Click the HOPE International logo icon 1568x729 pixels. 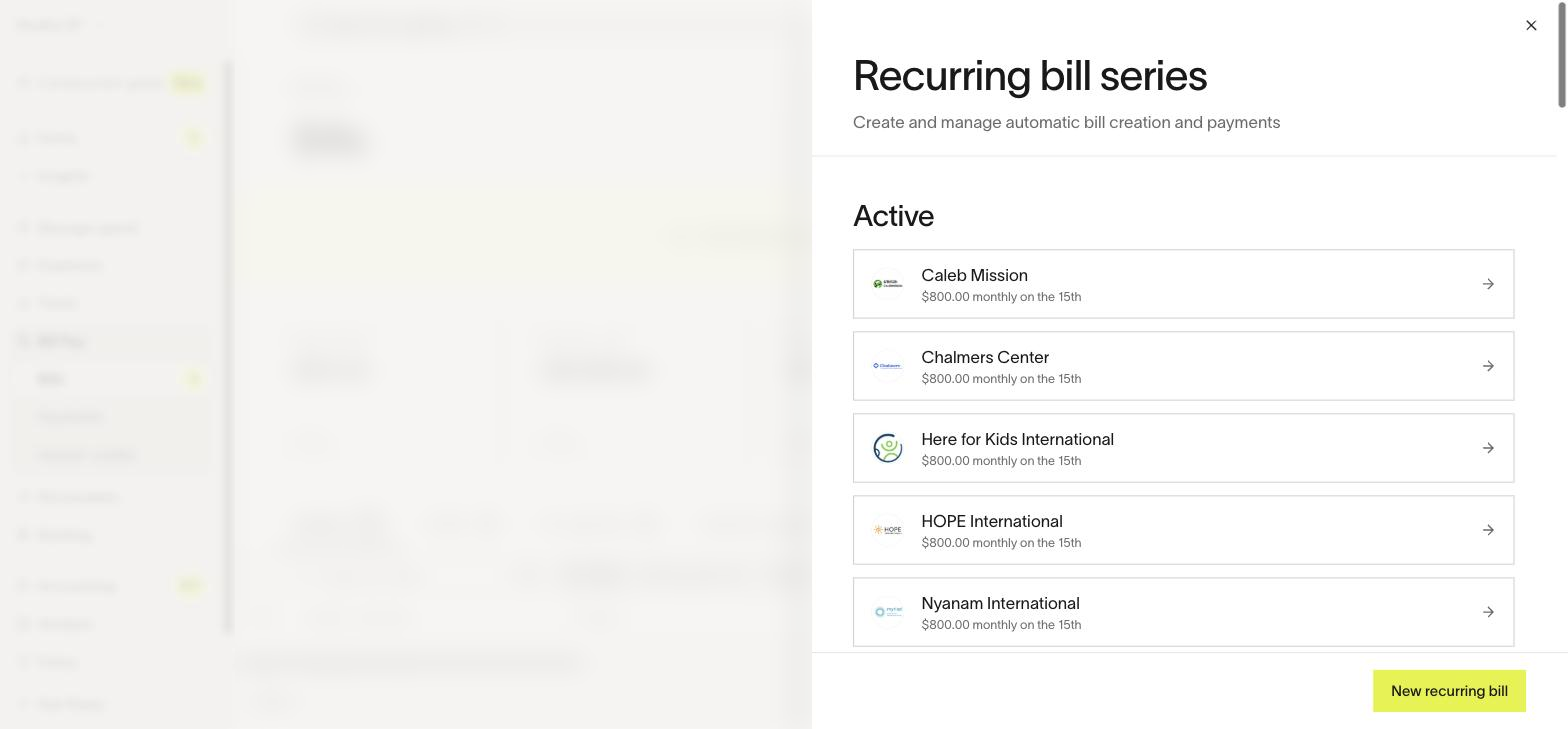point(888,530)
